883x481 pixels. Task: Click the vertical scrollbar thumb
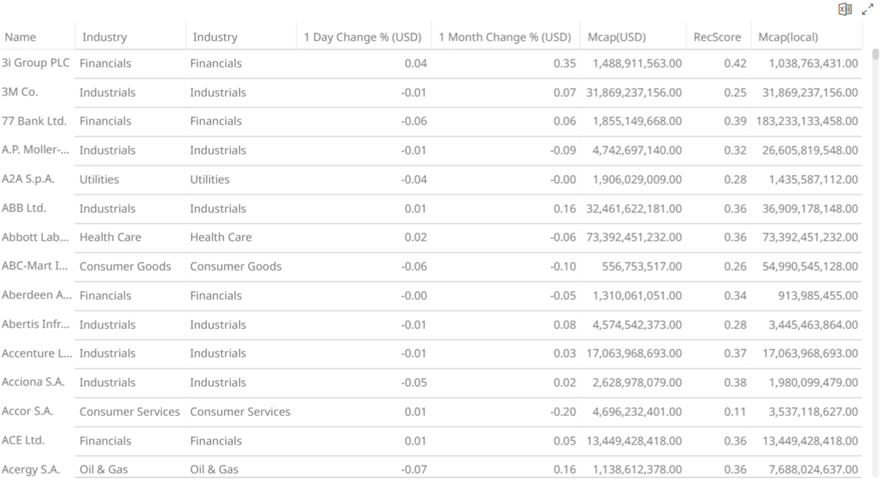[x=876, y=54]
